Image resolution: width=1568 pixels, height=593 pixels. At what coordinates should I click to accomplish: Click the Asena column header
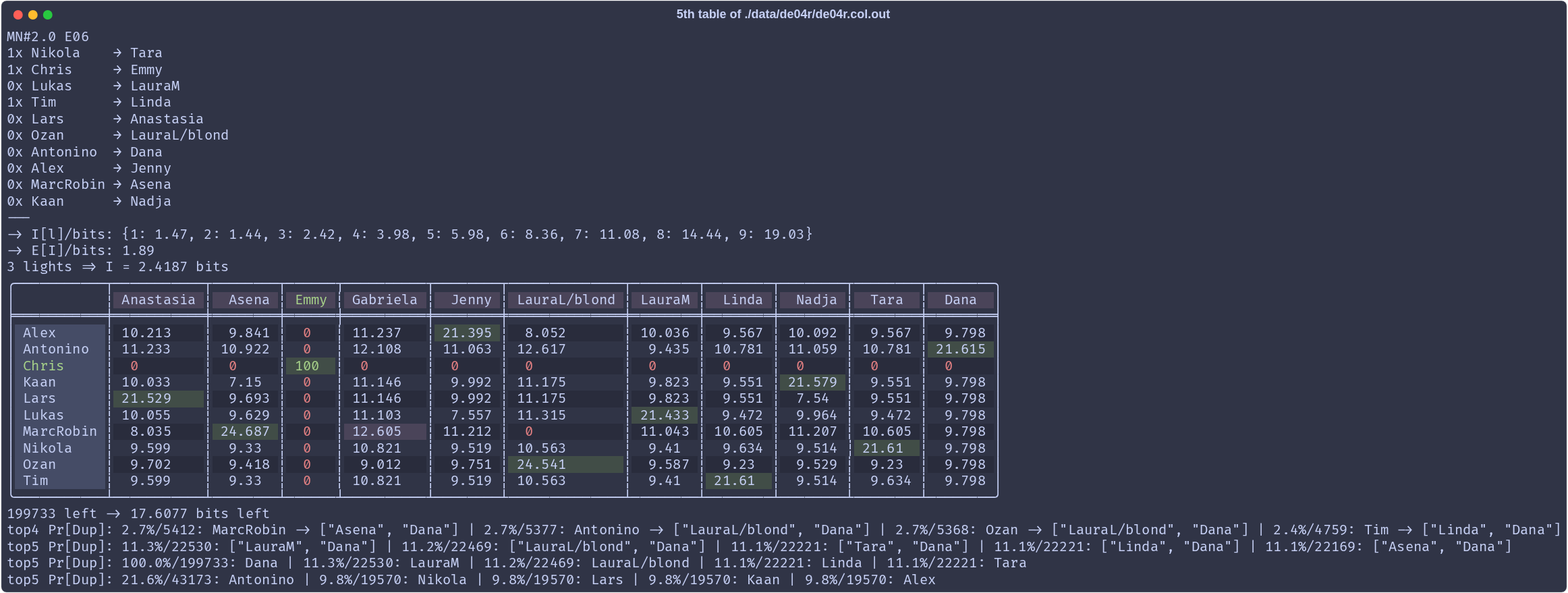click(245, 300)
